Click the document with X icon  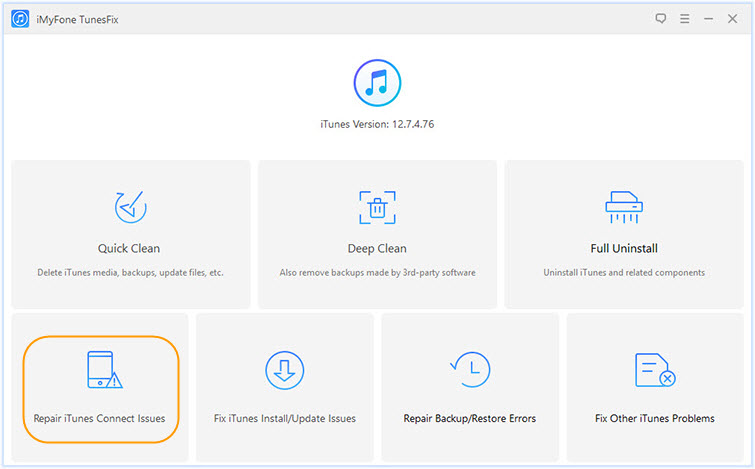point(655,370)
